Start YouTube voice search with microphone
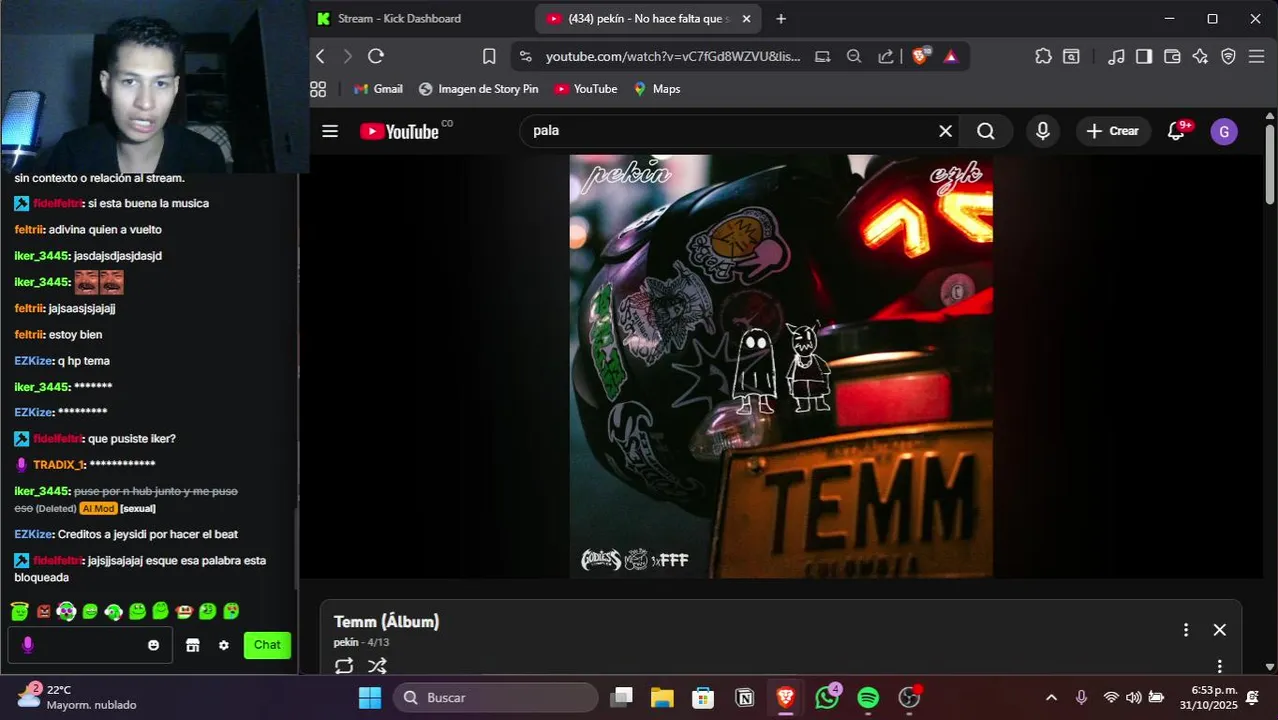Viewport: 1278px width, 720px height. 1043,131
